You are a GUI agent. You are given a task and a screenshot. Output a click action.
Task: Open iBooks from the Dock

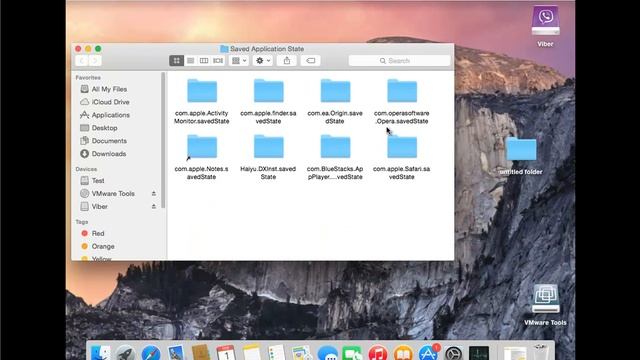(403, 353)
